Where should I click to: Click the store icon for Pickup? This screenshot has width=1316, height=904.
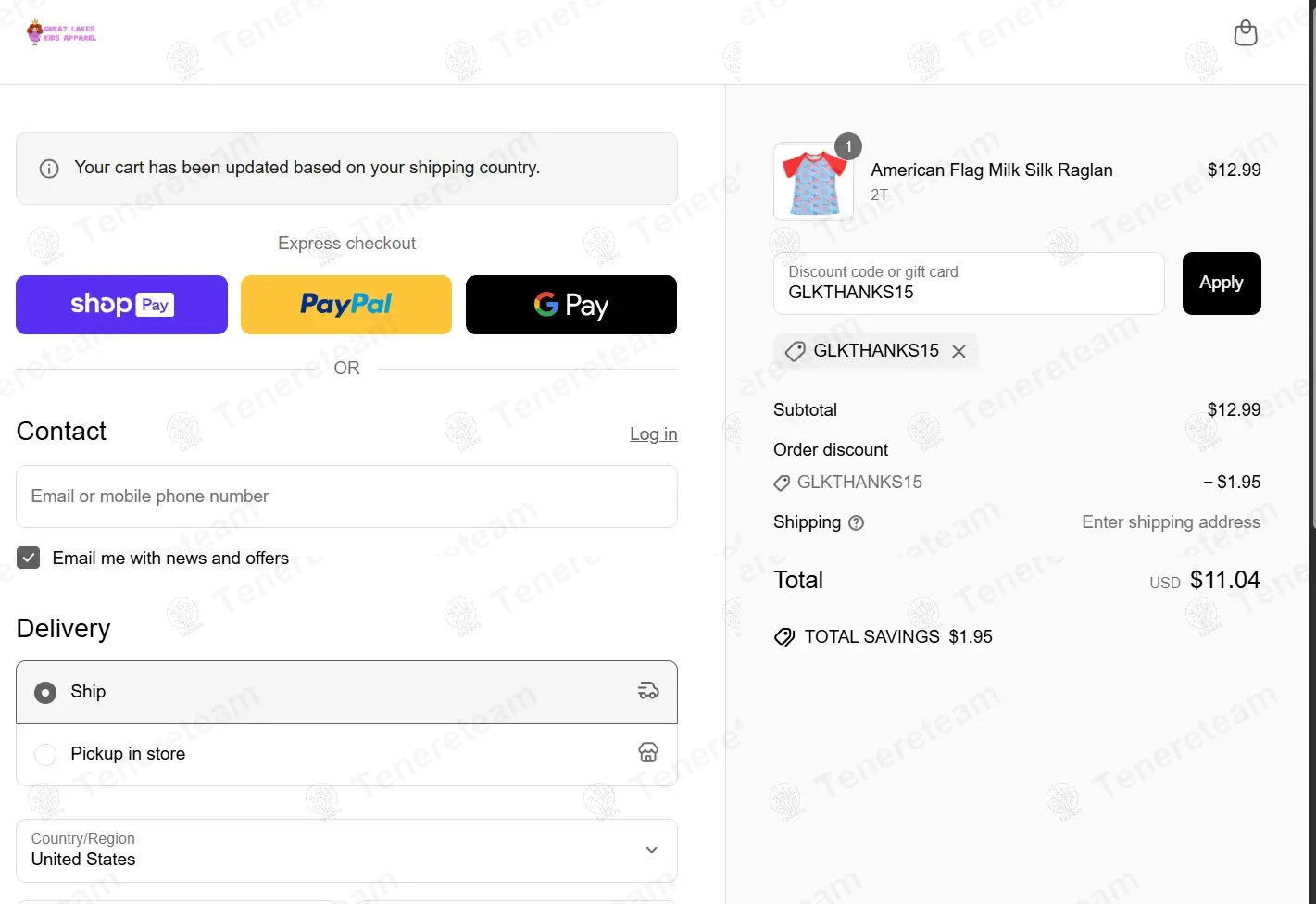point(648,752)
